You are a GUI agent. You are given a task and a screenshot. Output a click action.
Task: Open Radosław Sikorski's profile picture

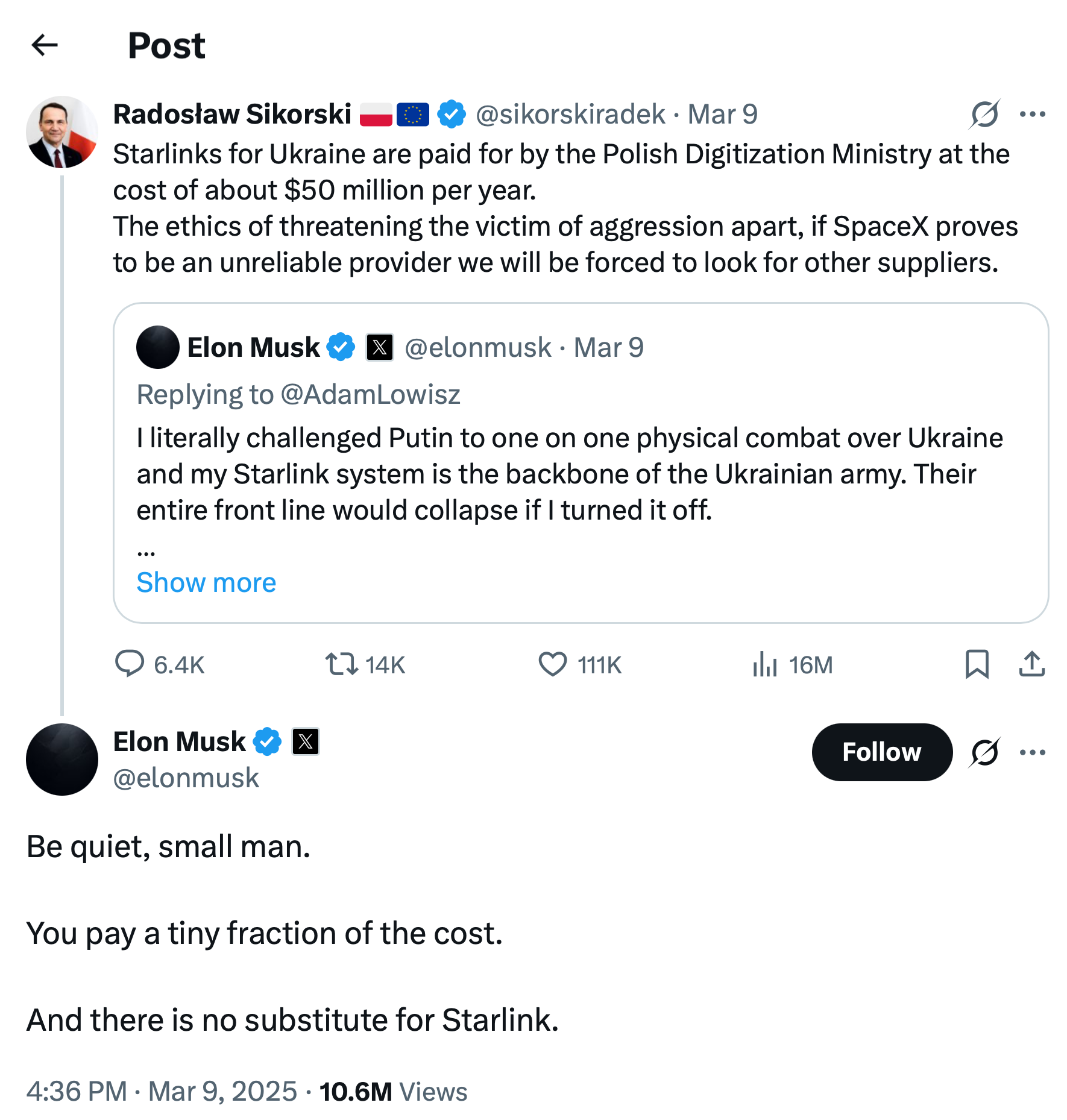coord(62,132)
